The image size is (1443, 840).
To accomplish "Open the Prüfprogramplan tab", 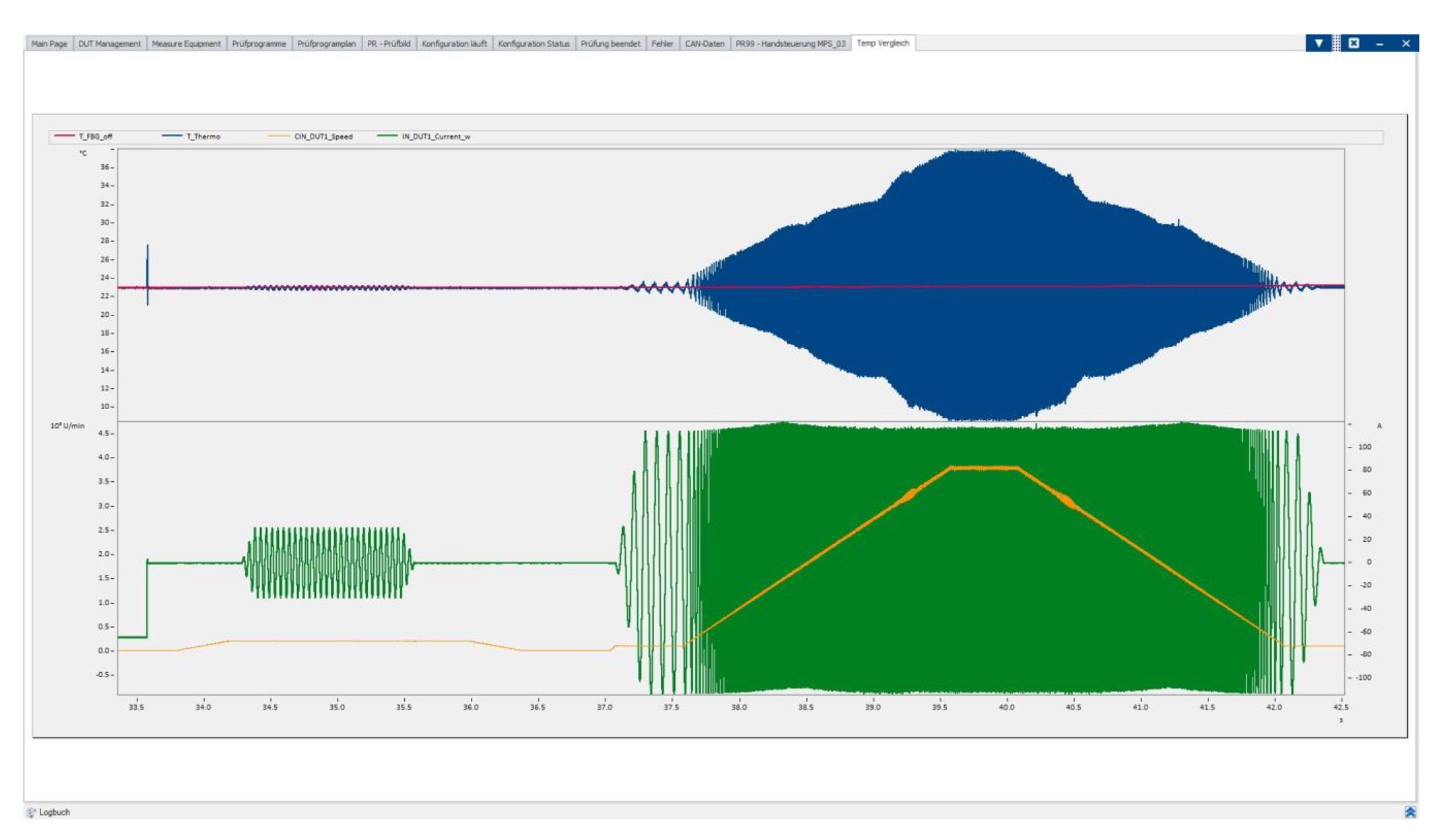I will [326, 43].
